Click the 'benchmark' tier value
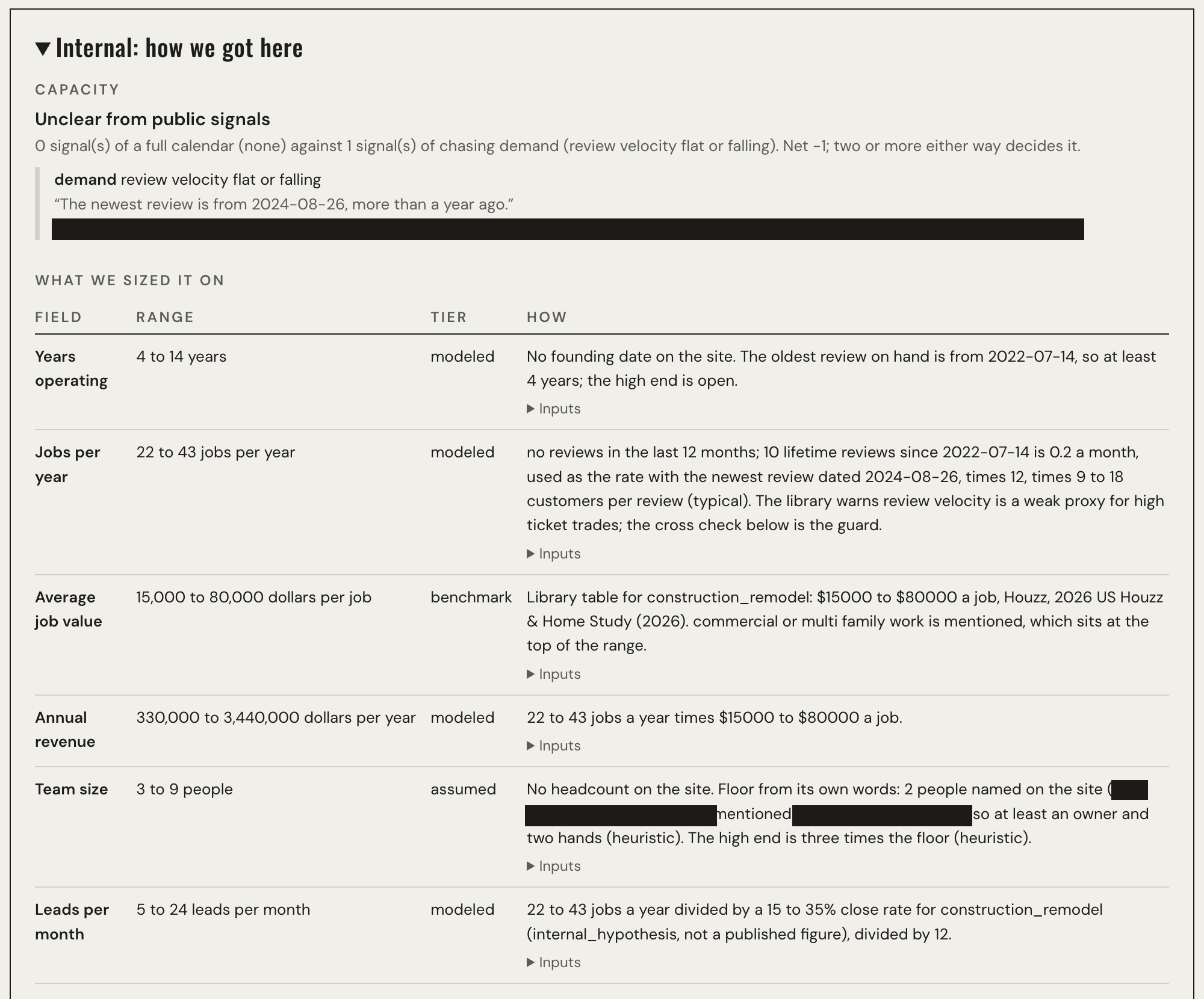Screen dimensions: 1204x999 471,597
